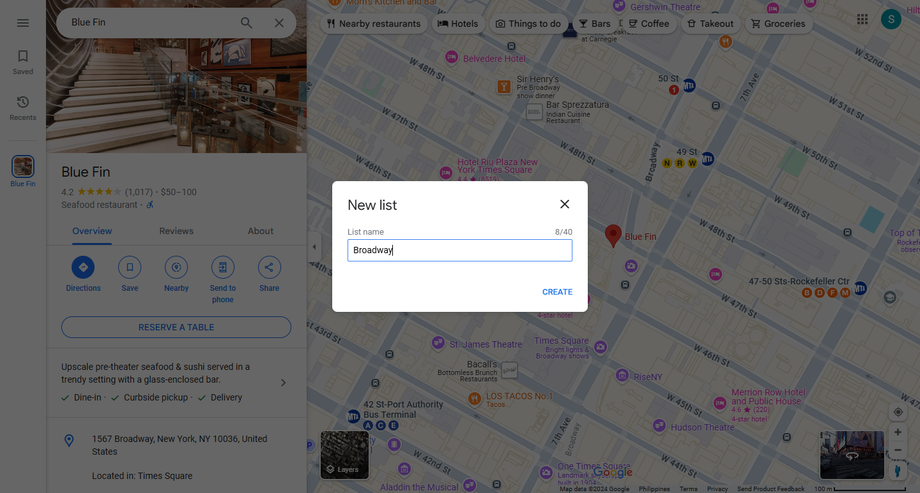Click the Belvedere Hotel map marker
Screen dimensions: 920x493
(451, 57)
